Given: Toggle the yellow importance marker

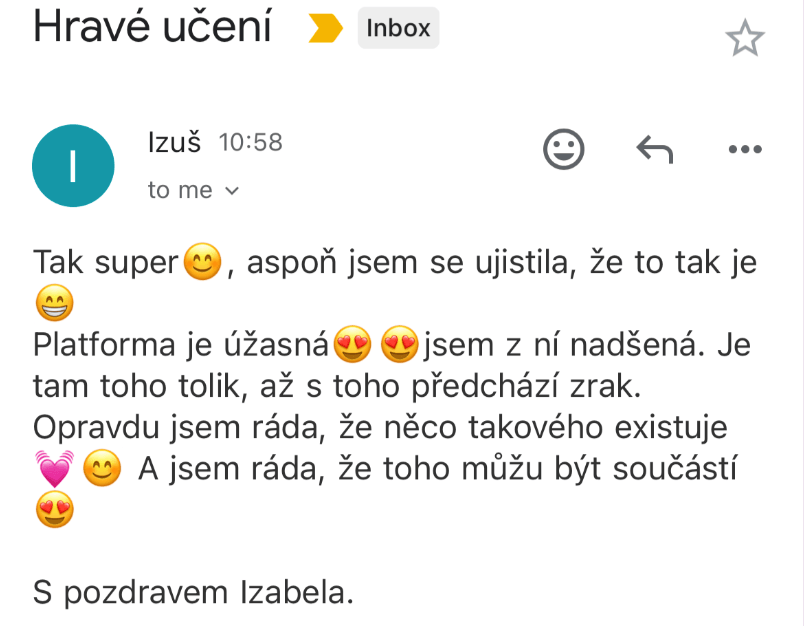Looking at the screenshot, I should pos(325,30).
